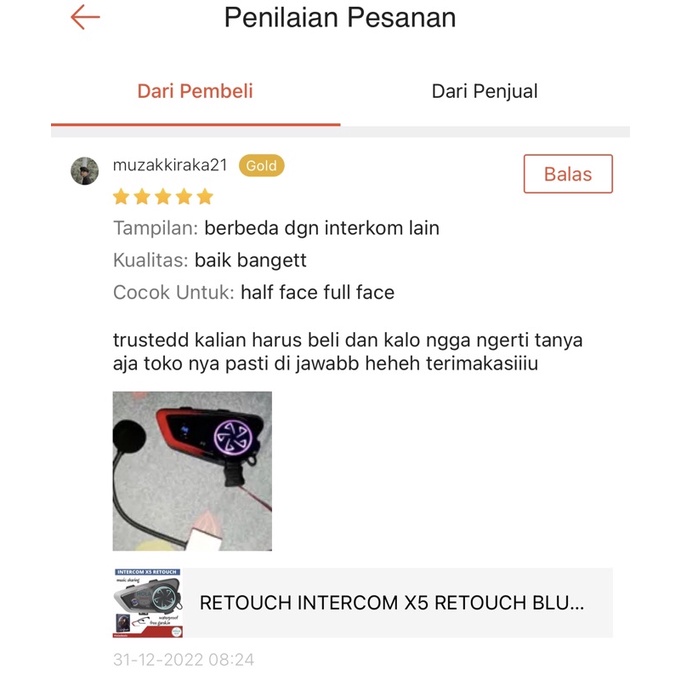Tap the Tampilan review attribute line
Viewport: 681px width, 681px height.
click(x=276, y=228)
